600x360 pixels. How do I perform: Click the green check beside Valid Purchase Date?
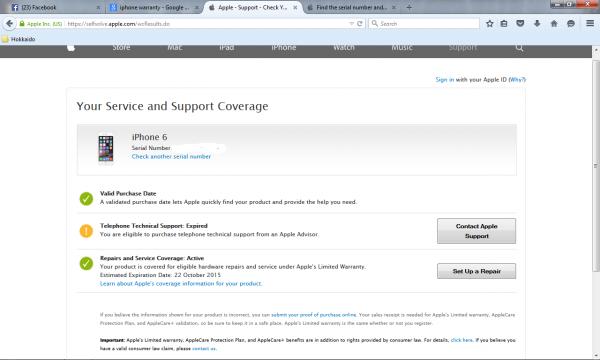click(x=86, y=199)
